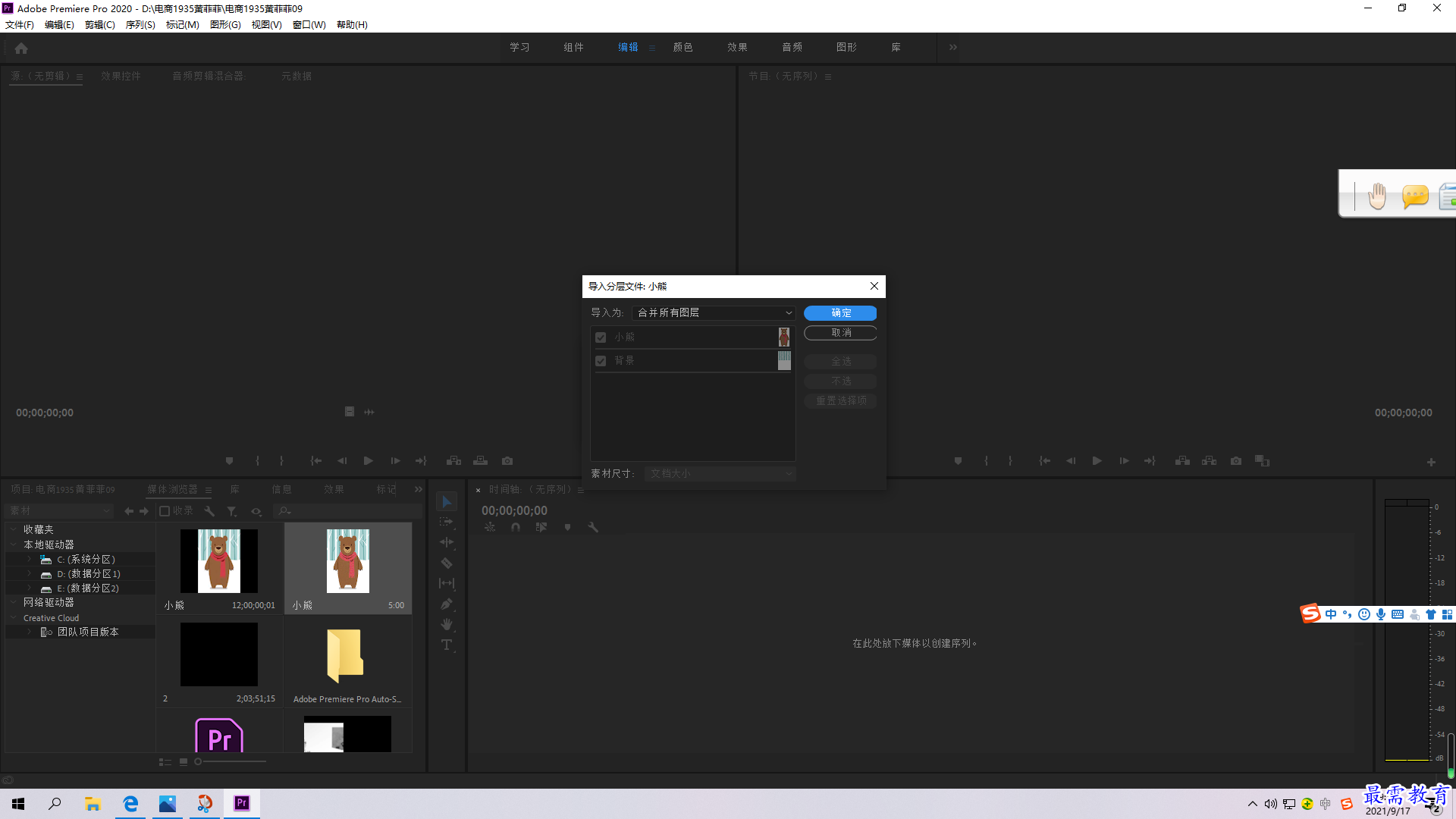Close the 导入分层文件 dialog
The image size is (1456, 819).
[x=874, y=286]
